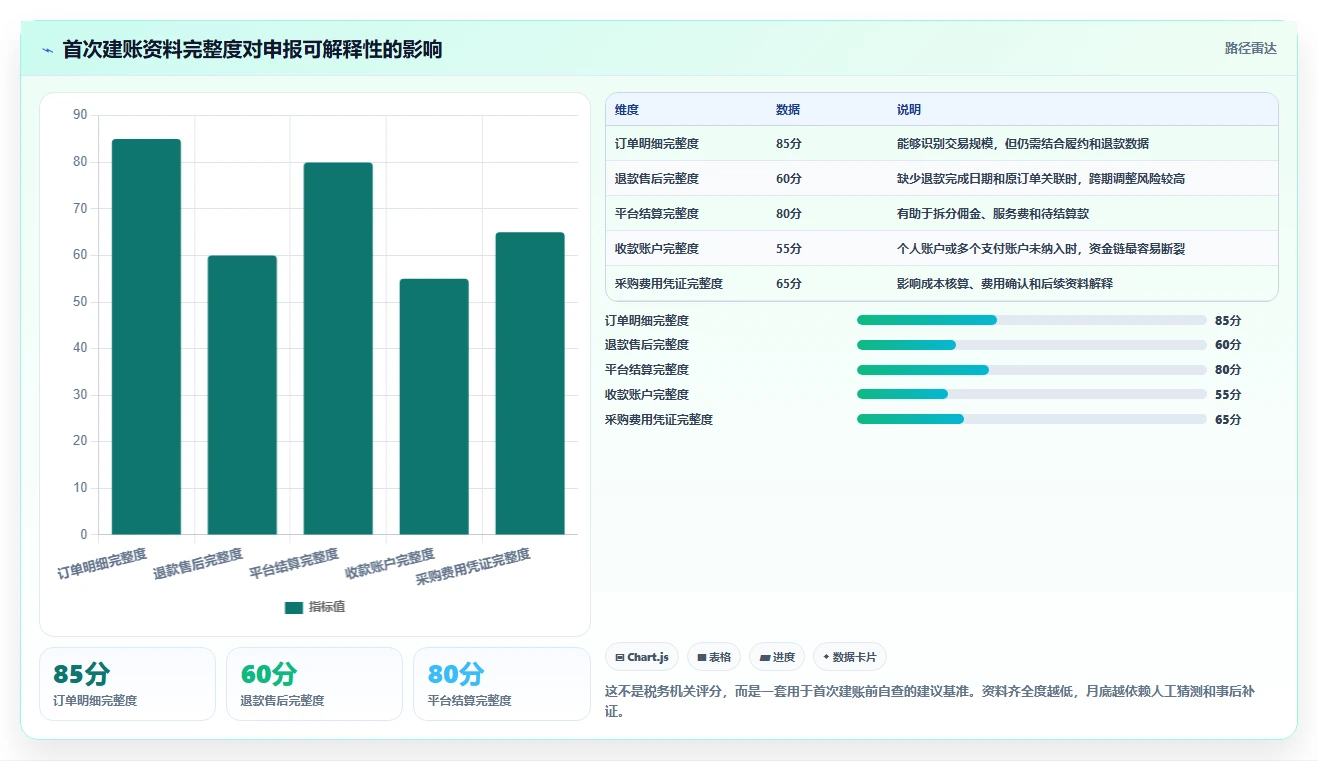Screen dimensions: 1318x761
Task: Click the 进度 tag chip
Action: point(777,657)
